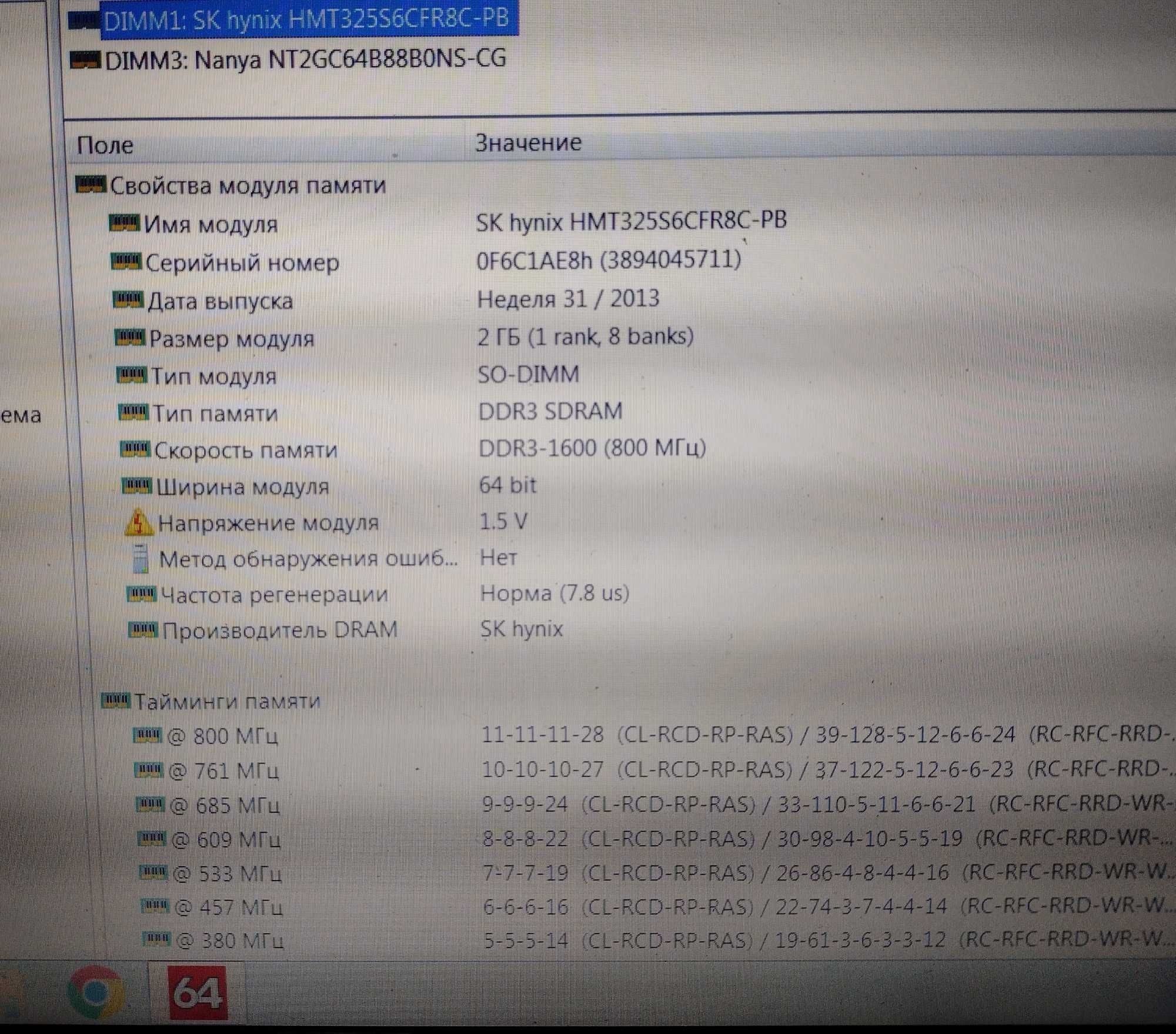This screenshot has height=1034, width=1176.
Task: Click the icon beside Тип модуля
Action: (132, 375)
